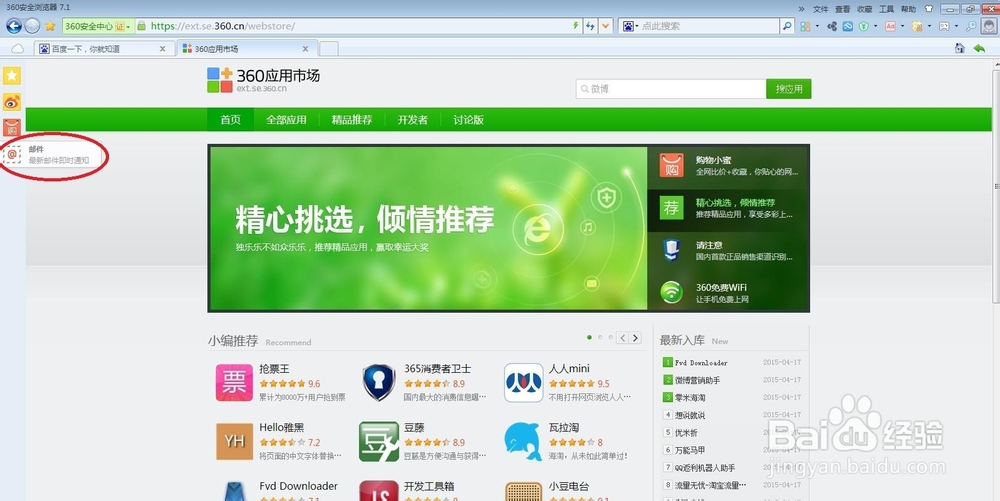The width and height of the screenshot is (1000, 501).
Task: Click into the 微博 app search field
Action: tap(671, 89)
